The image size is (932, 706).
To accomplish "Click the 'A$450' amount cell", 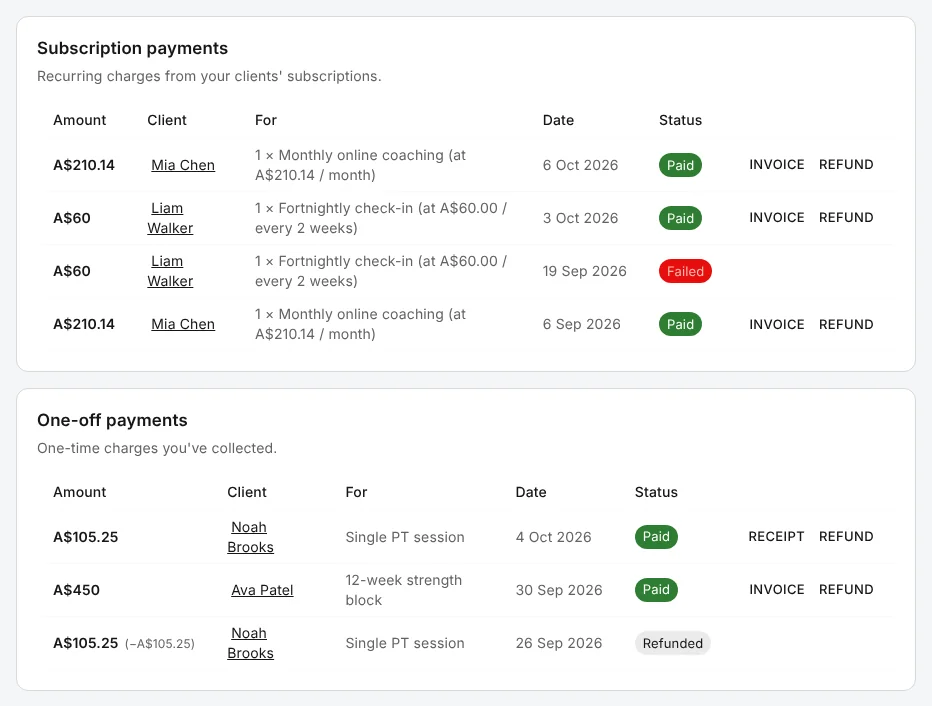I will (x=77, y=590).
